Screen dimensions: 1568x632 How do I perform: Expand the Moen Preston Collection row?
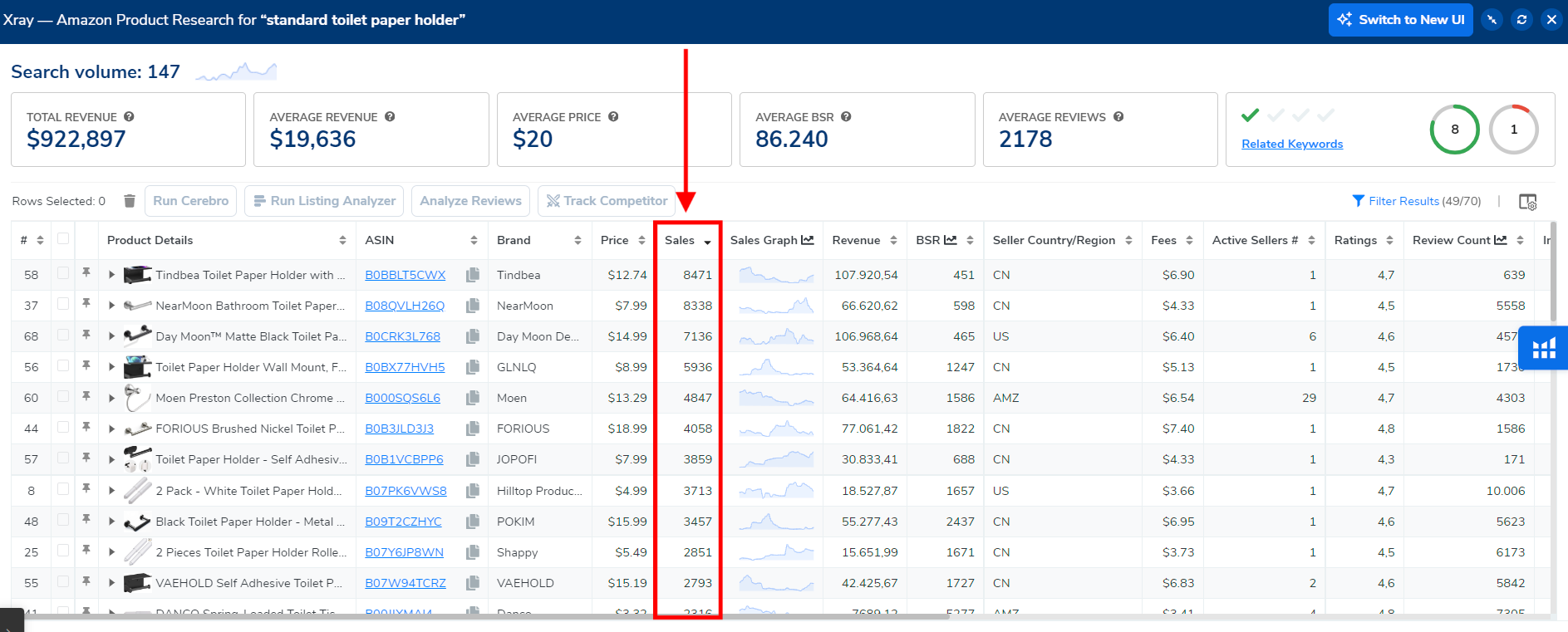click(x=111, y=398)
